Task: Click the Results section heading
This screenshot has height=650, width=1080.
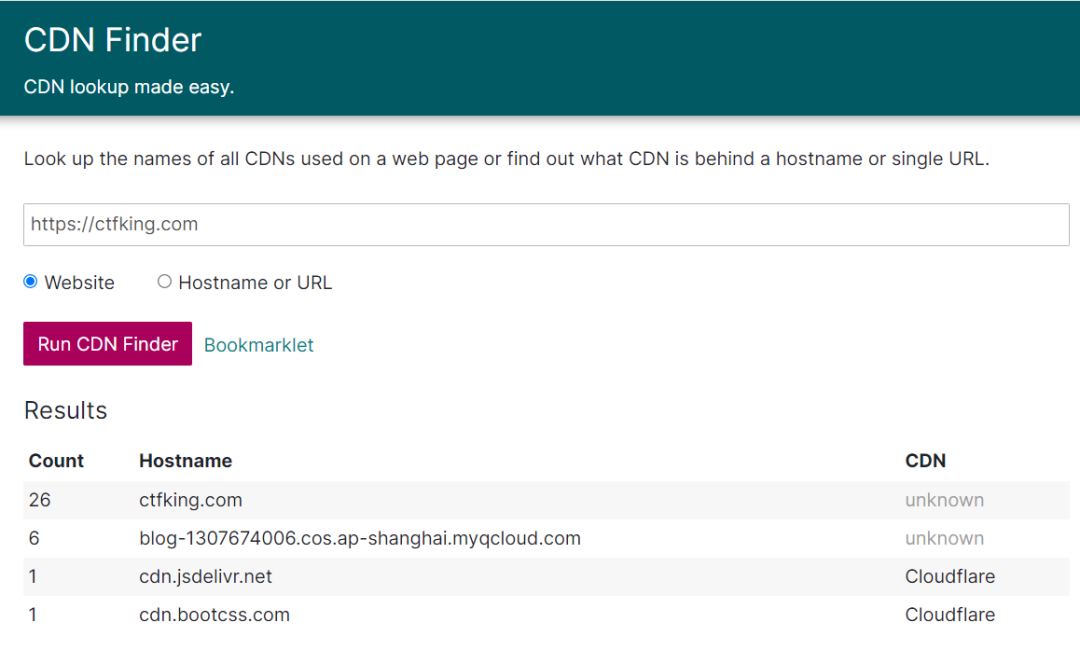Action: [x=66, y=411]
